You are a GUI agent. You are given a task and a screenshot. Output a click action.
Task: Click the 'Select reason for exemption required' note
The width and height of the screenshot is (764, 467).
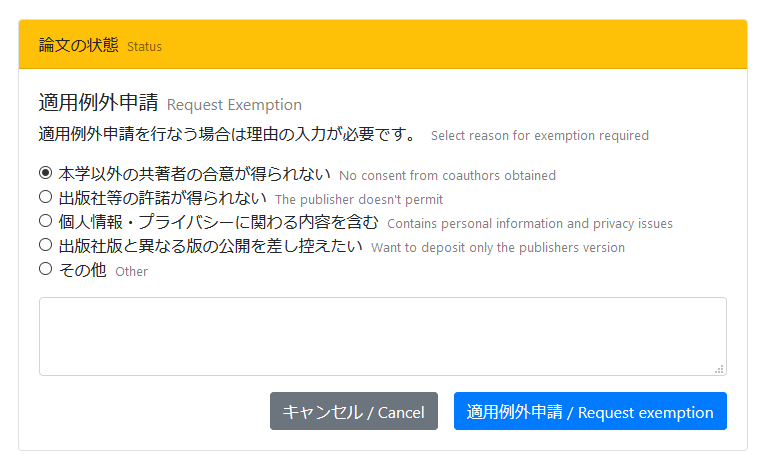(539, 135)
